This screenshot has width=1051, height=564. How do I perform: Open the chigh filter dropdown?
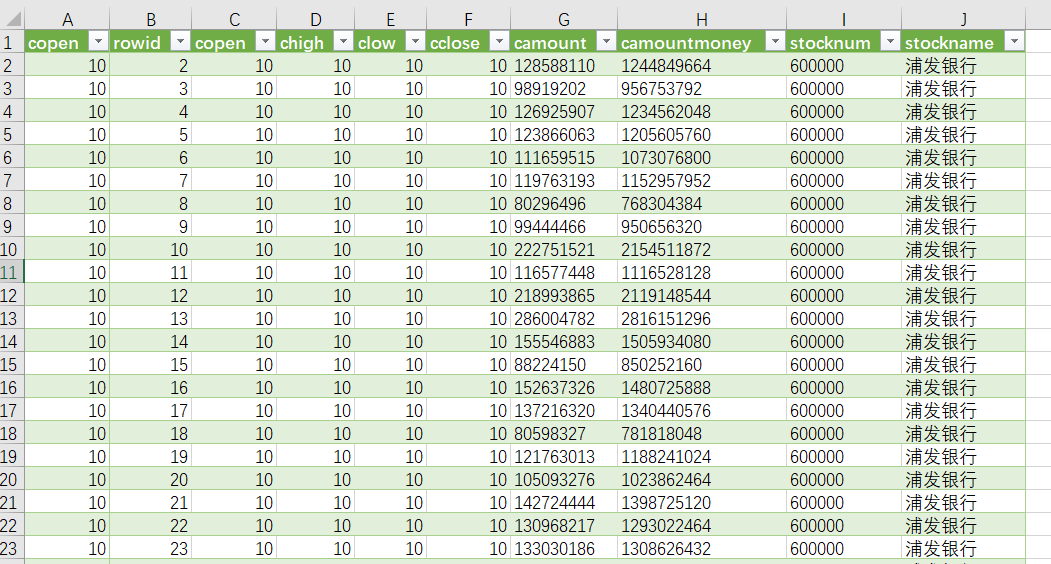tap(343, 42)
